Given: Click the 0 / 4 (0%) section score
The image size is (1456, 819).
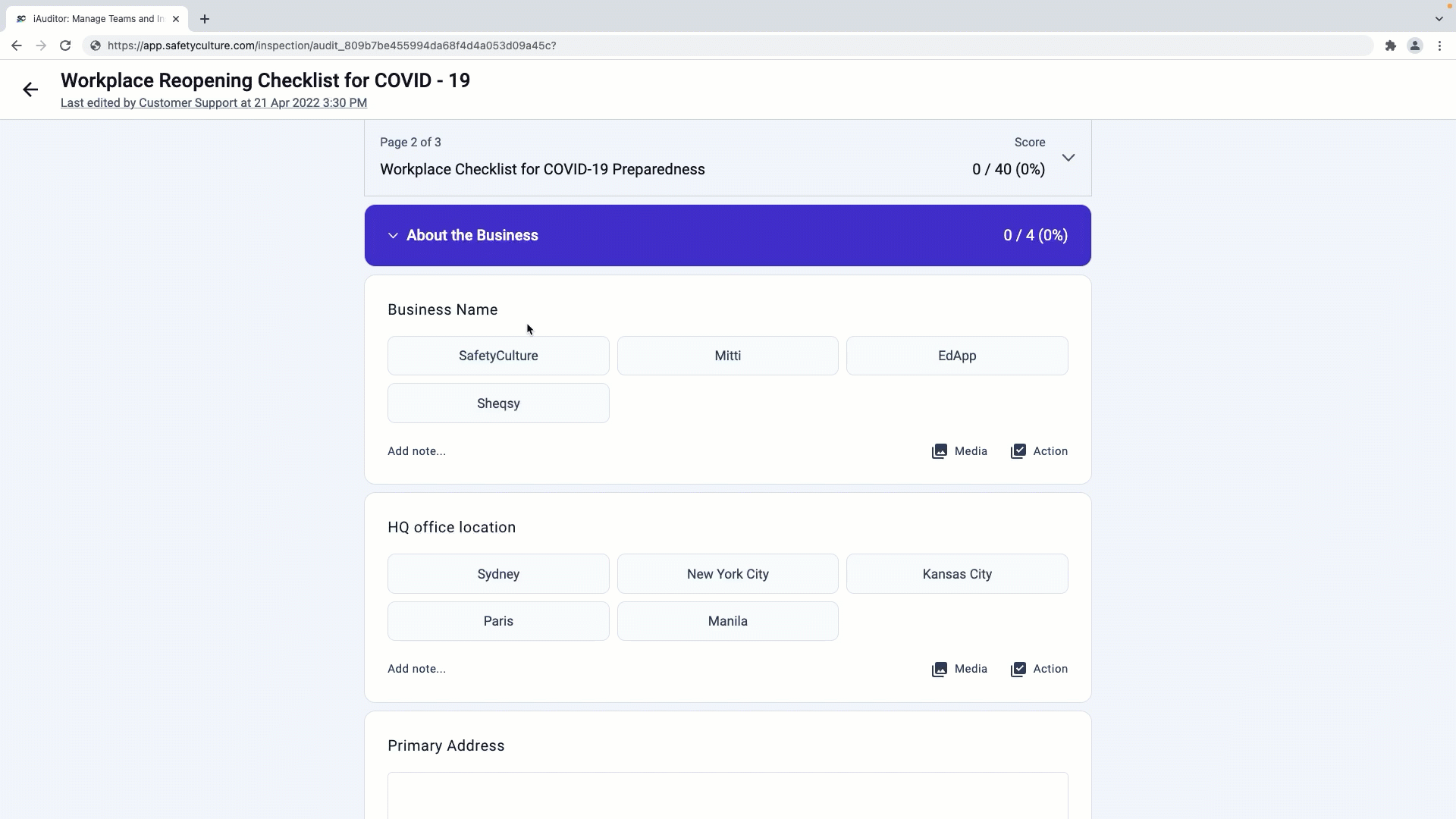Looking at the screenshot, I should click(1036, 236).
